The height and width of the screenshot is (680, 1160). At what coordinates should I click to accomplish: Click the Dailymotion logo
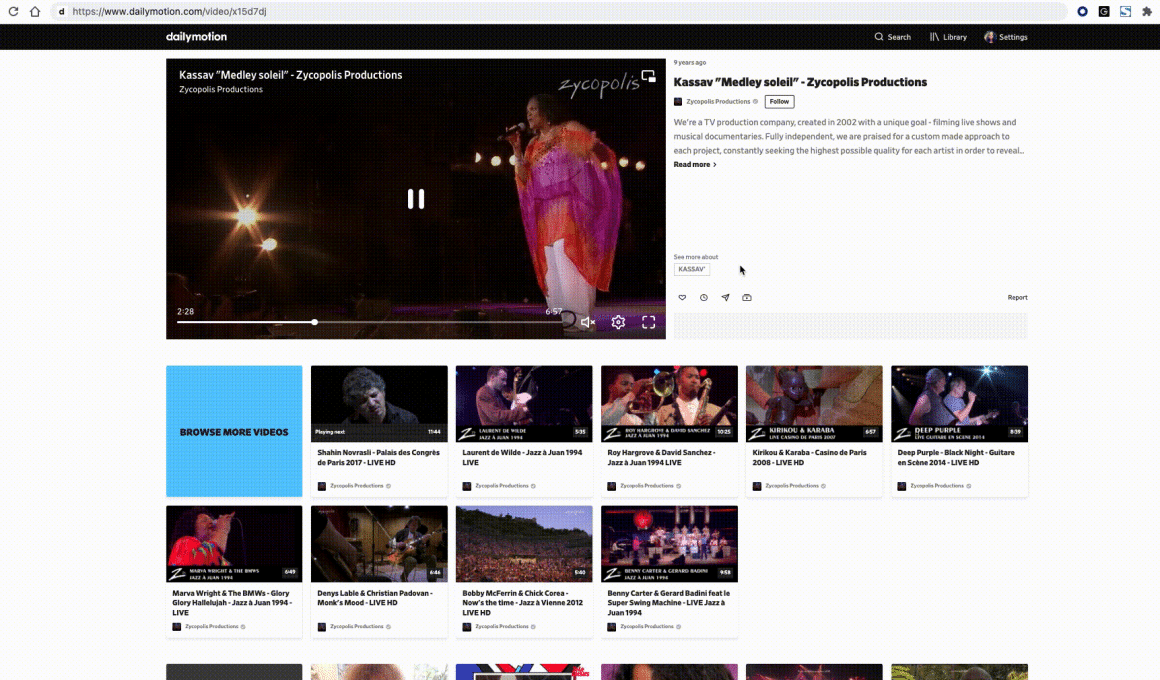196,37
